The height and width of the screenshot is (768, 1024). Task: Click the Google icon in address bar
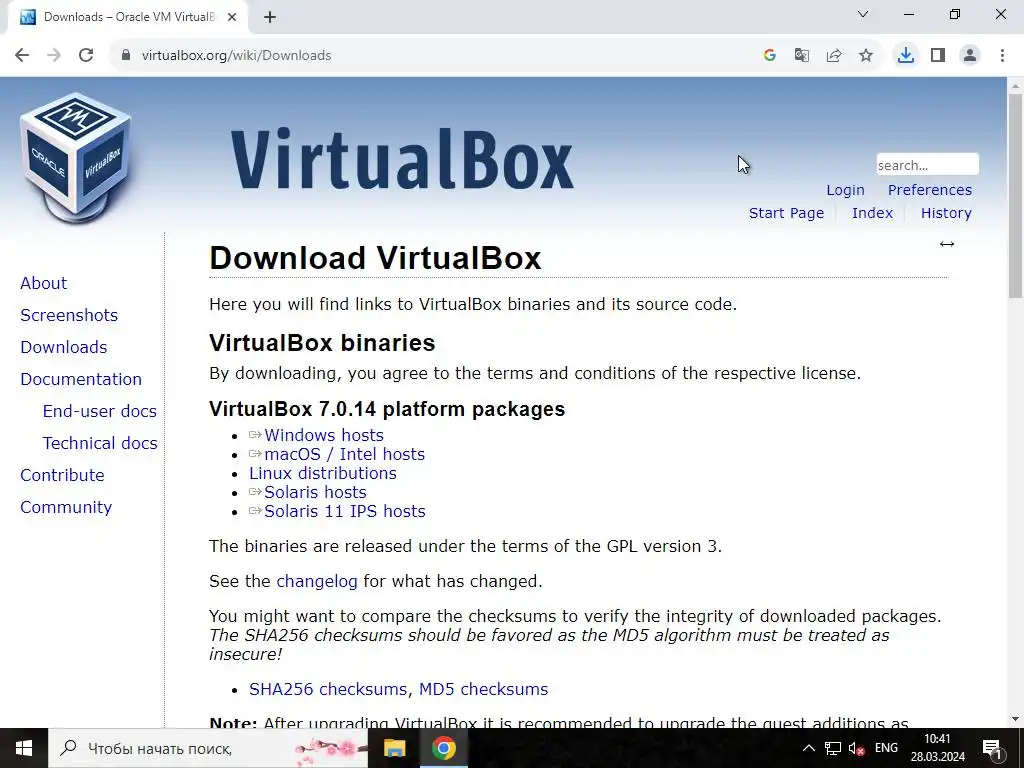tap(770, 56)
